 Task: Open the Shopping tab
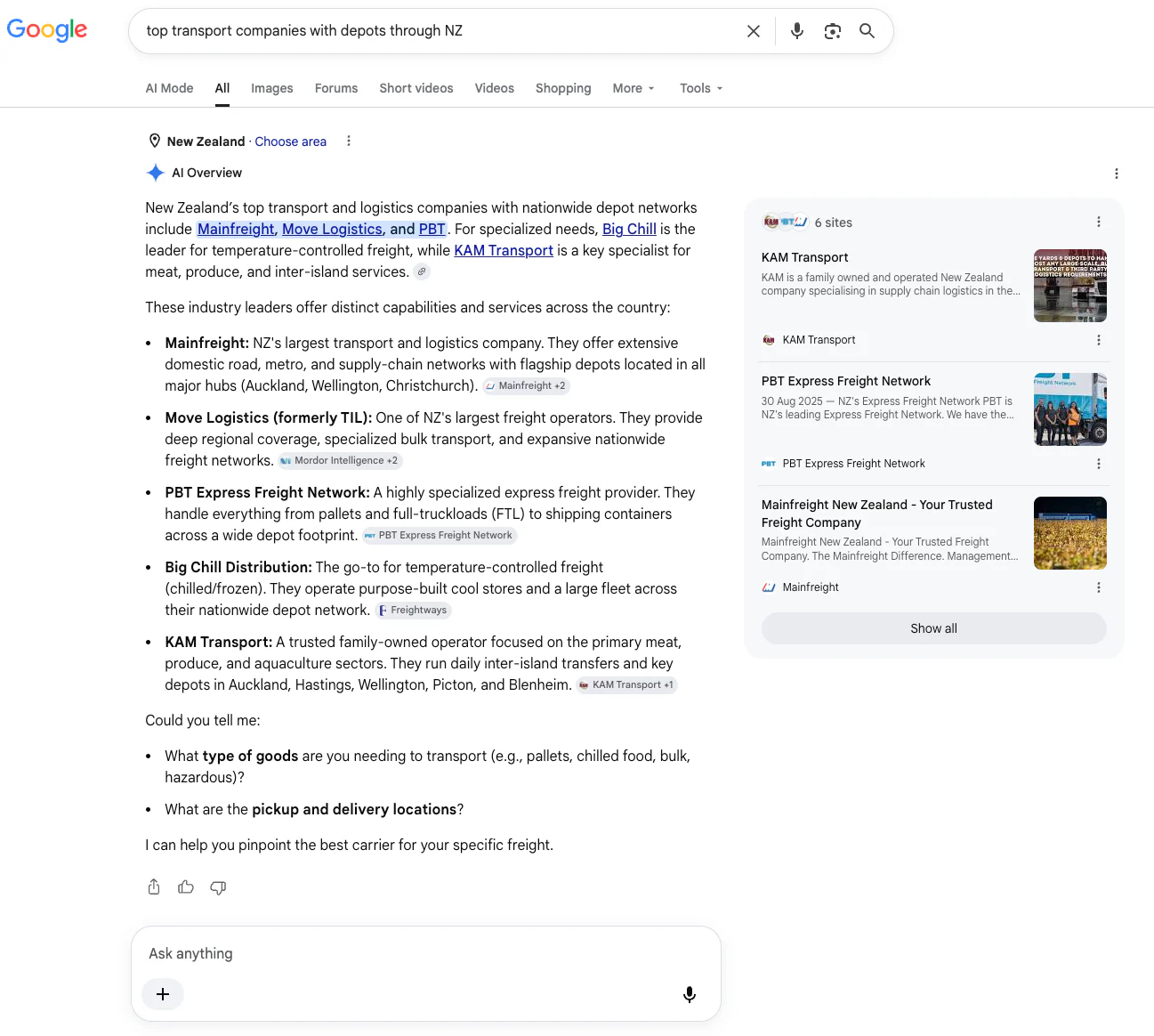point(563,88)
